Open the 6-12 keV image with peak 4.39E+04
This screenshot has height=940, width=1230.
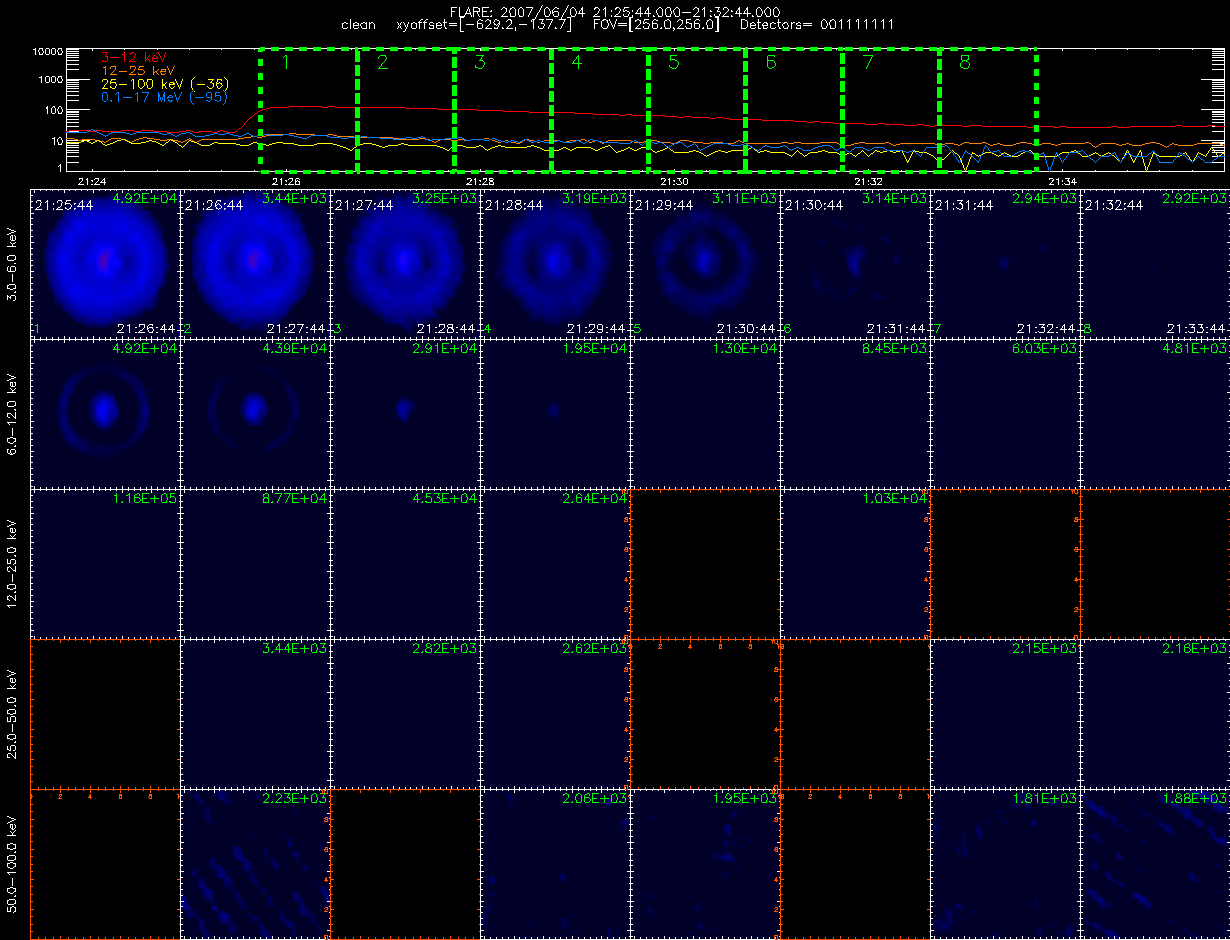coord(255,413)
